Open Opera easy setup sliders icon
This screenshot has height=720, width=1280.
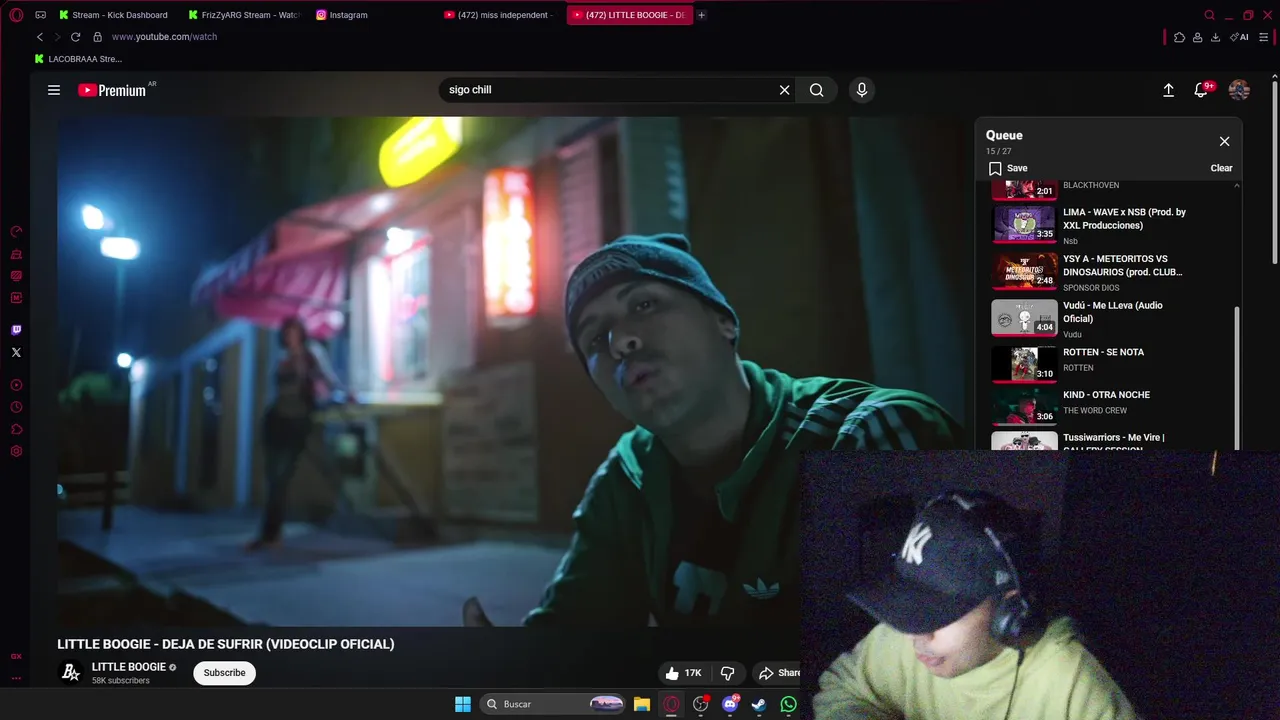coord(1264,37)
